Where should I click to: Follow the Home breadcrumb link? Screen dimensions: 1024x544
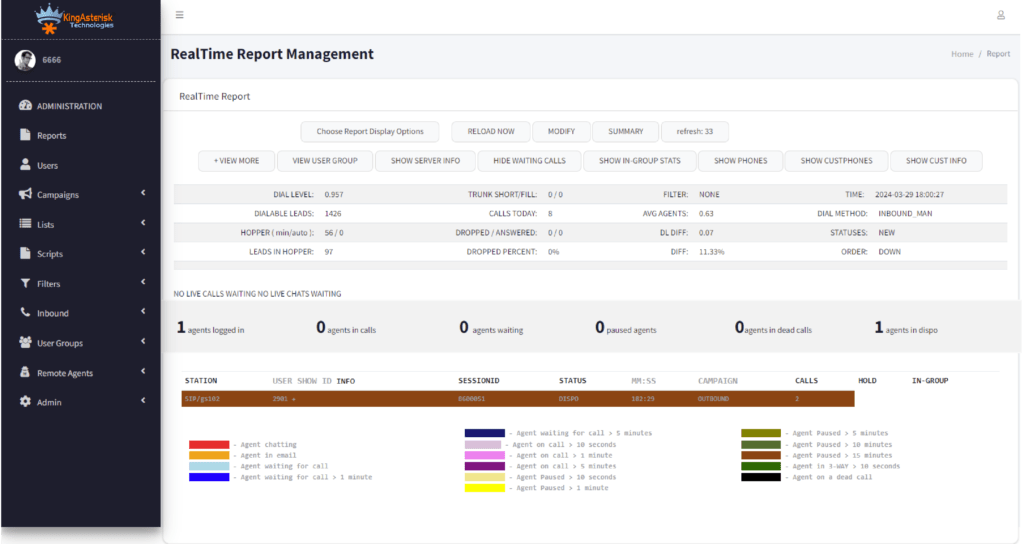click(x=961, y=54)
